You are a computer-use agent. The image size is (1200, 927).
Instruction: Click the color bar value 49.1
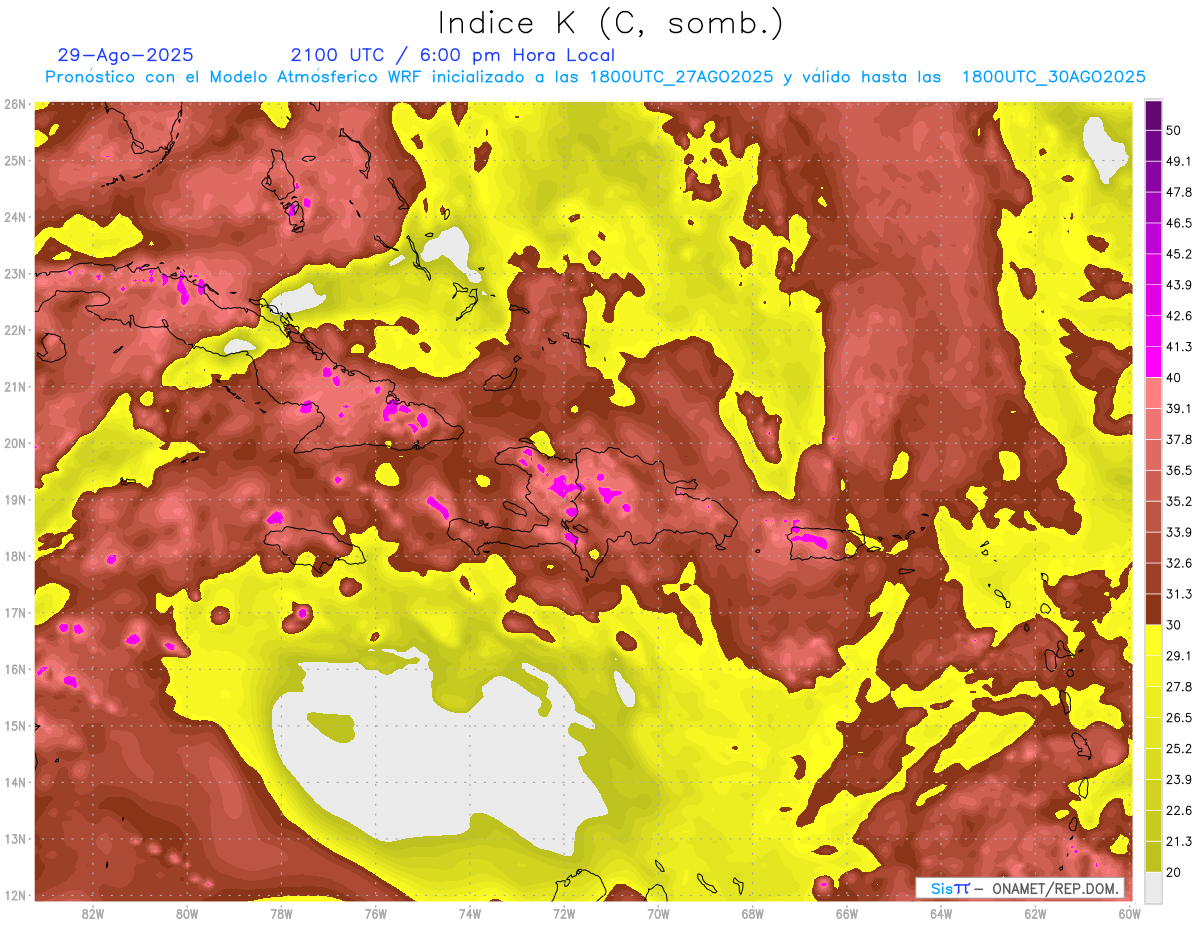coord(1178,161)
